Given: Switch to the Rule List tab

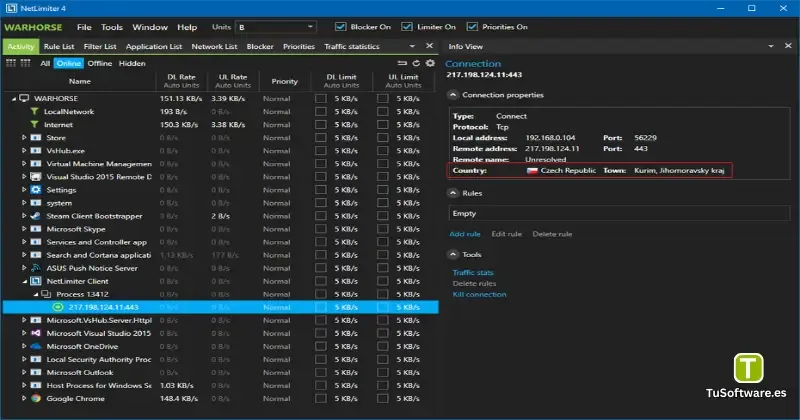Looking at the screenshot, I should click(x=59, y=46).
